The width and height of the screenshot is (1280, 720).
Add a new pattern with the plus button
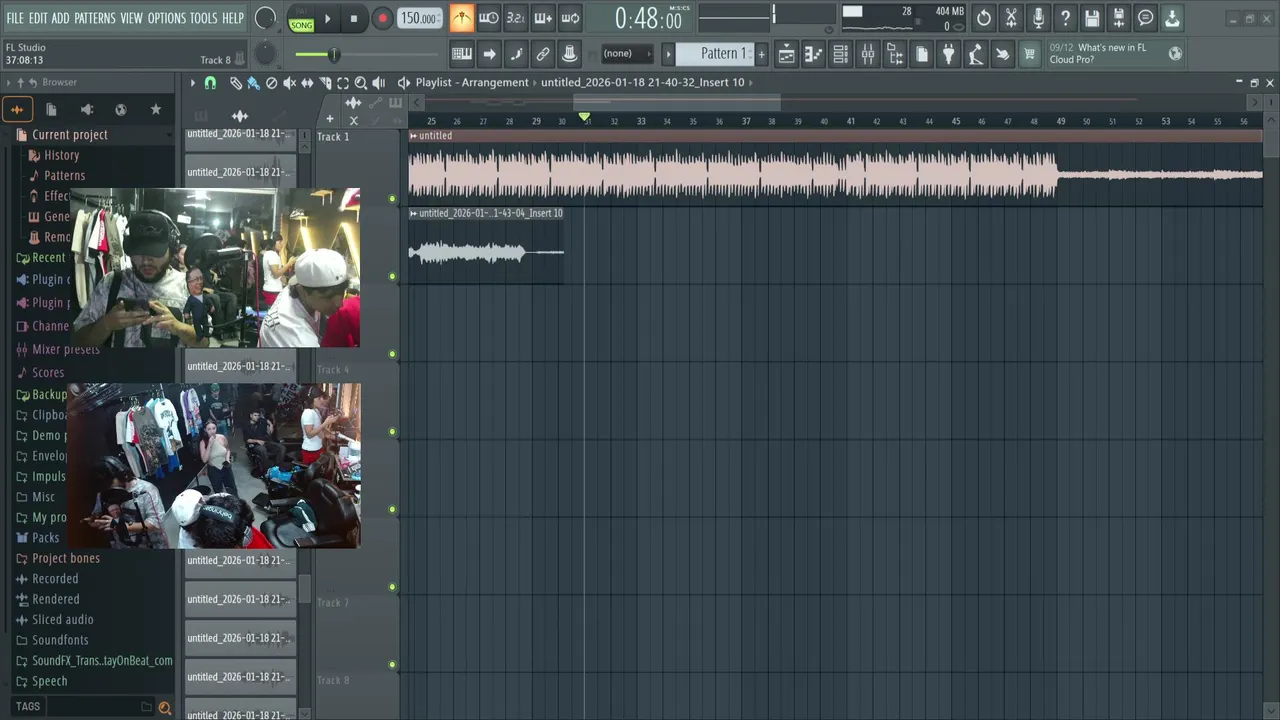tap(761, 54)
